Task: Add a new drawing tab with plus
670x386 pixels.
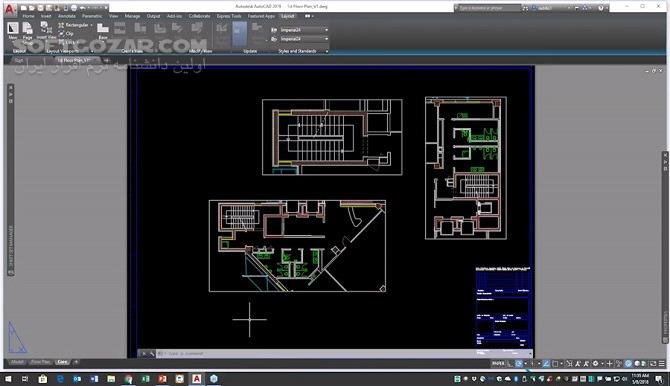Action: [106, 61]
